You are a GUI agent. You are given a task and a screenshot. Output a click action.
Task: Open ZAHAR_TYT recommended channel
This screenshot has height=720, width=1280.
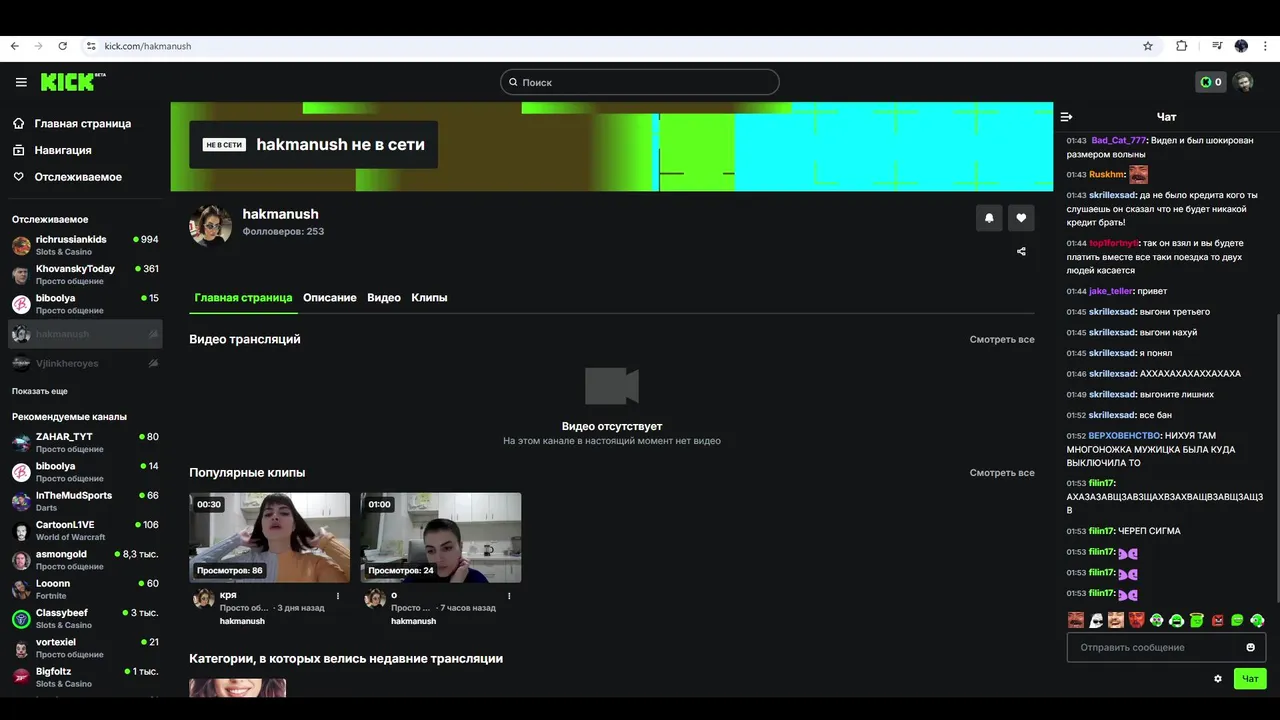(x=85, y=442)
